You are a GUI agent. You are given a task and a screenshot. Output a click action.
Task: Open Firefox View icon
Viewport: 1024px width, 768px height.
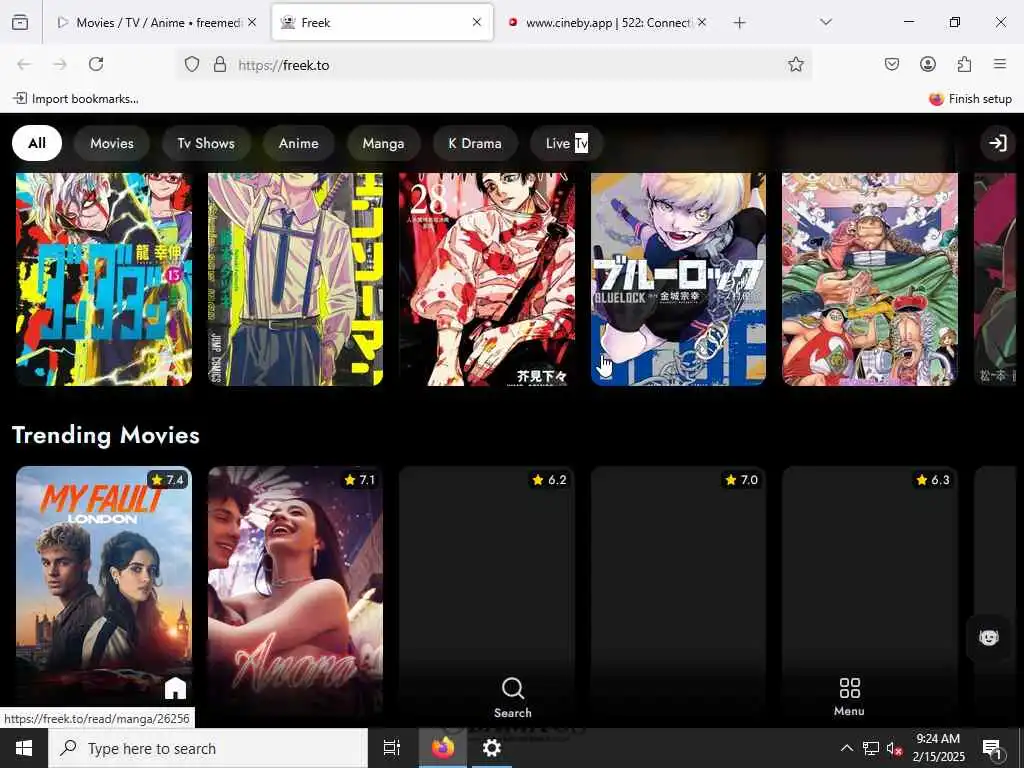(20, 22)
